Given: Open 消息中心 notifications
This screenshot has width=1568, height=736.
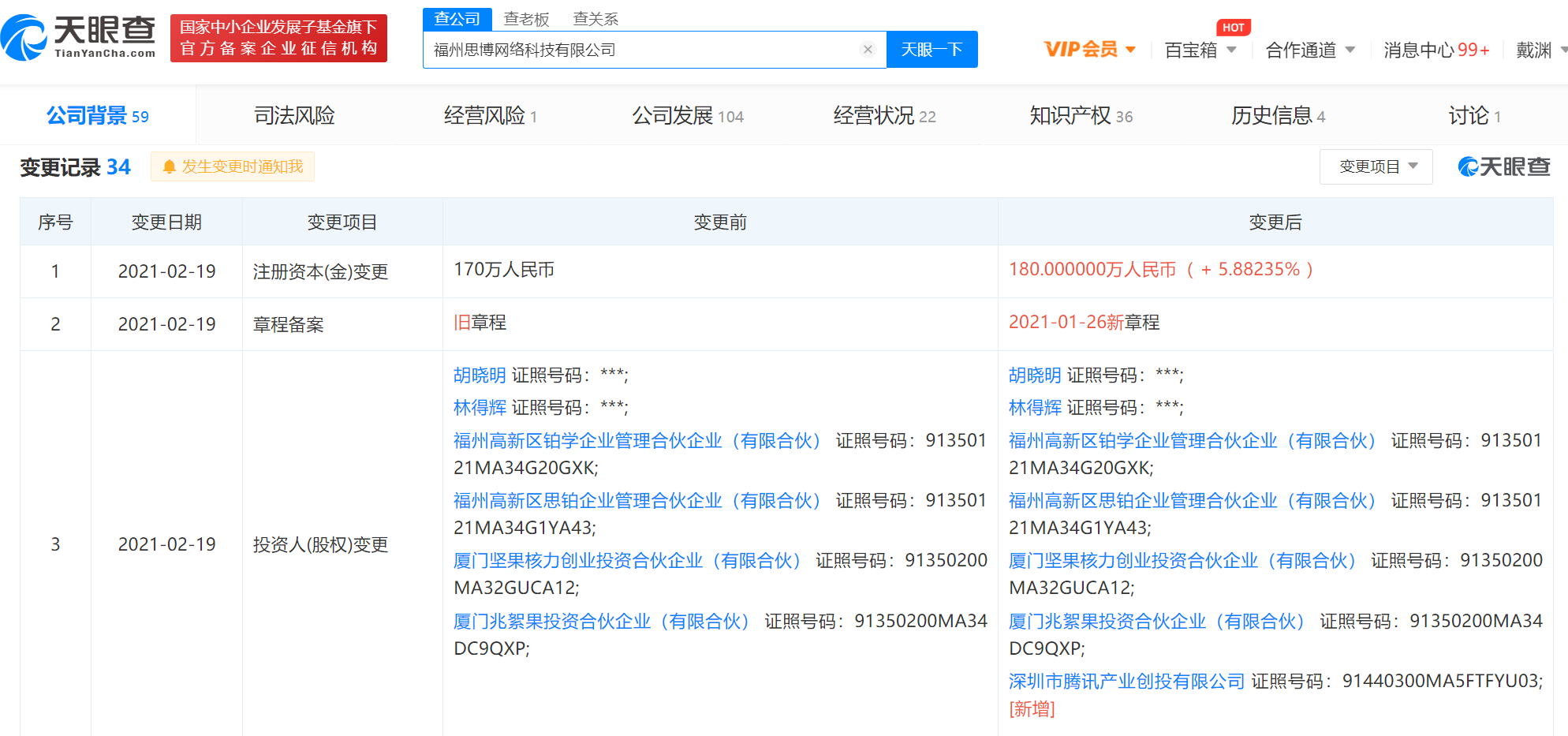Looking at the screenshot, I should coord(1436,50).
